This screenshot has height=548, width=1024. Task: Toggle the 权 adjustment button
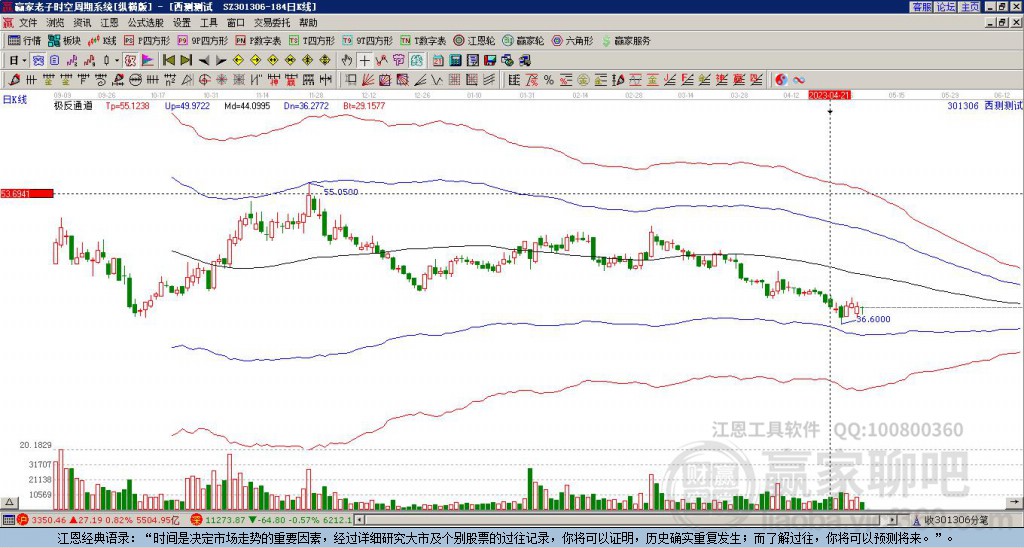(x=130, y=61)
